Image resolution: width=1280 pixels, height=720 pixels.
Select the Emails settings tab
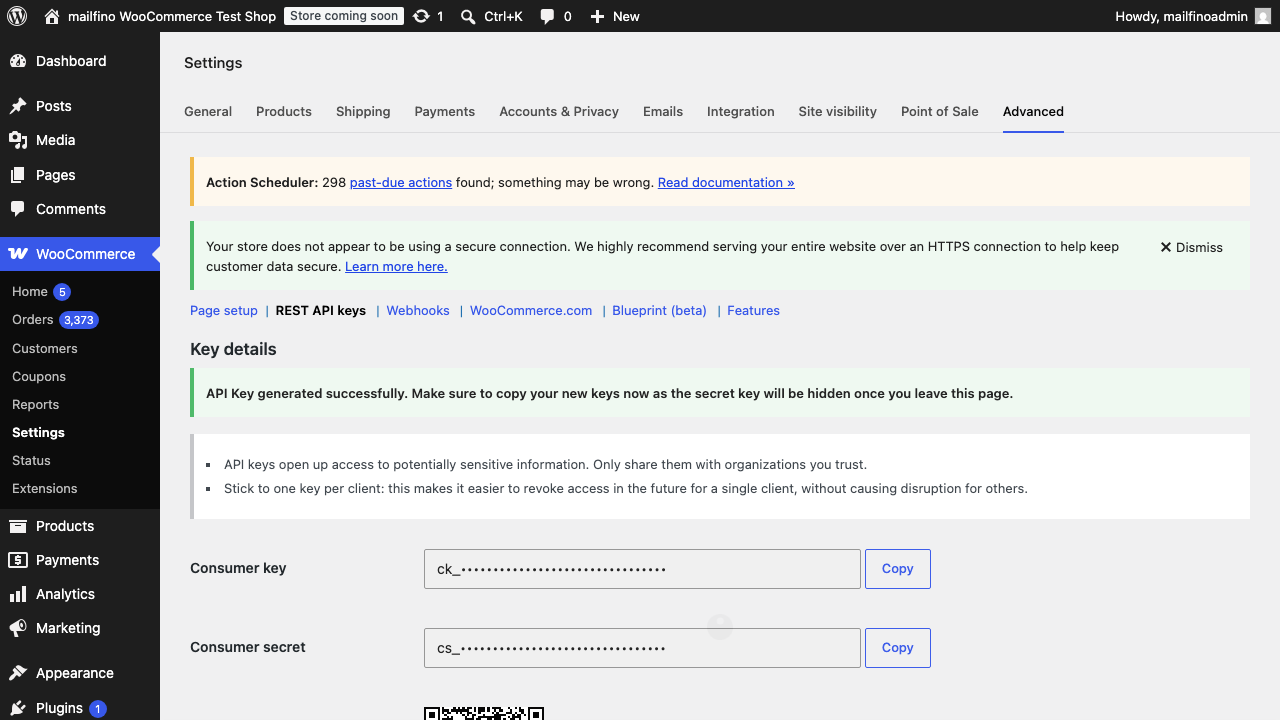663,111
